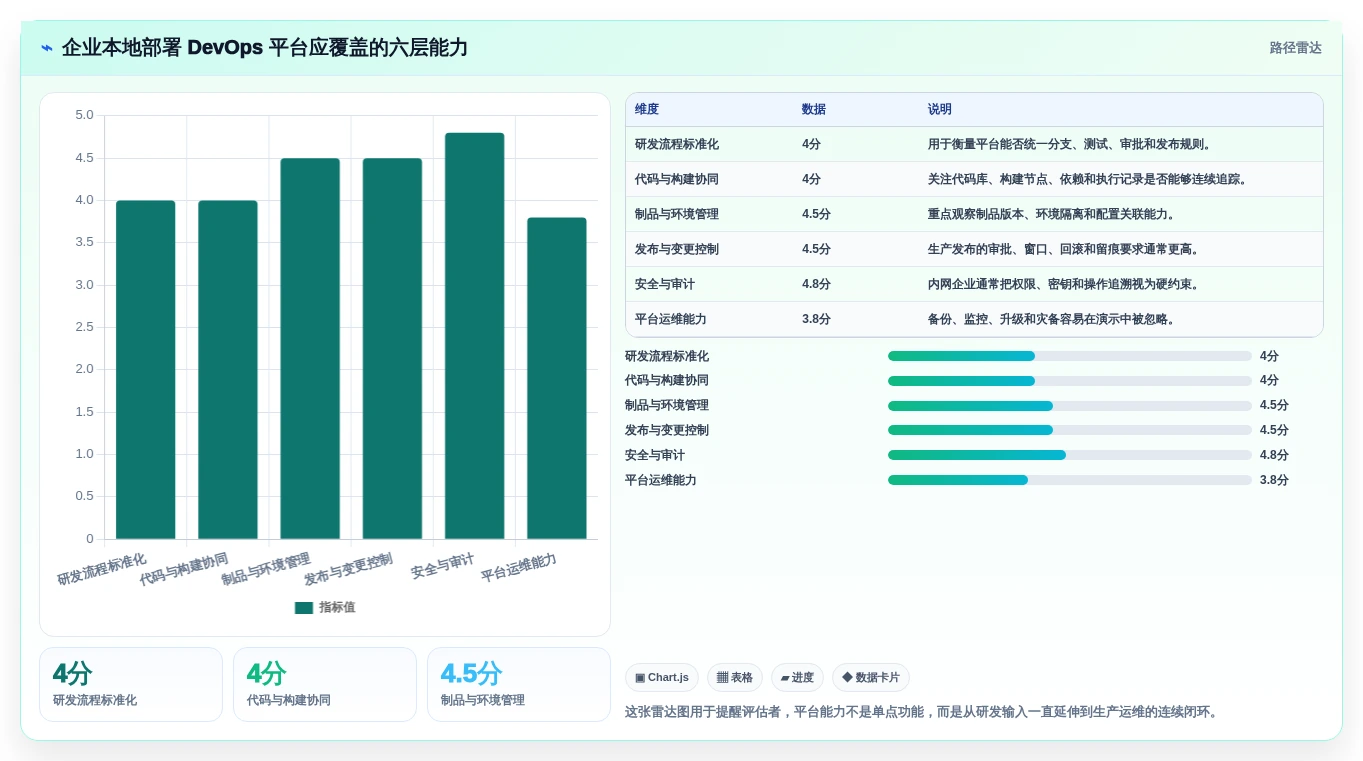Click description starting 关注代码库、构建节点
Viewport: 1363px width, 761px height.
(x=1089, y=180)
